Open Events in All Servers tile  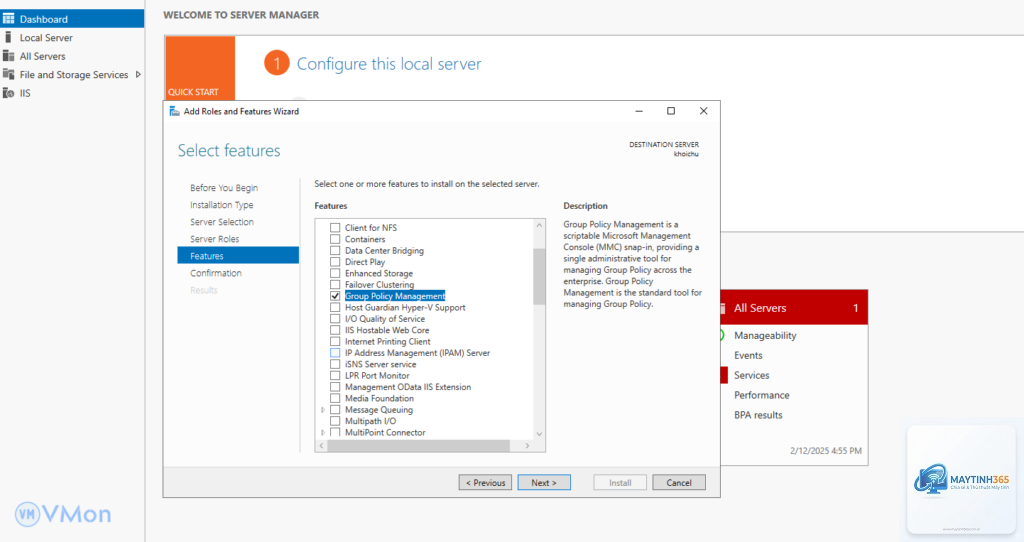(748, 355)
